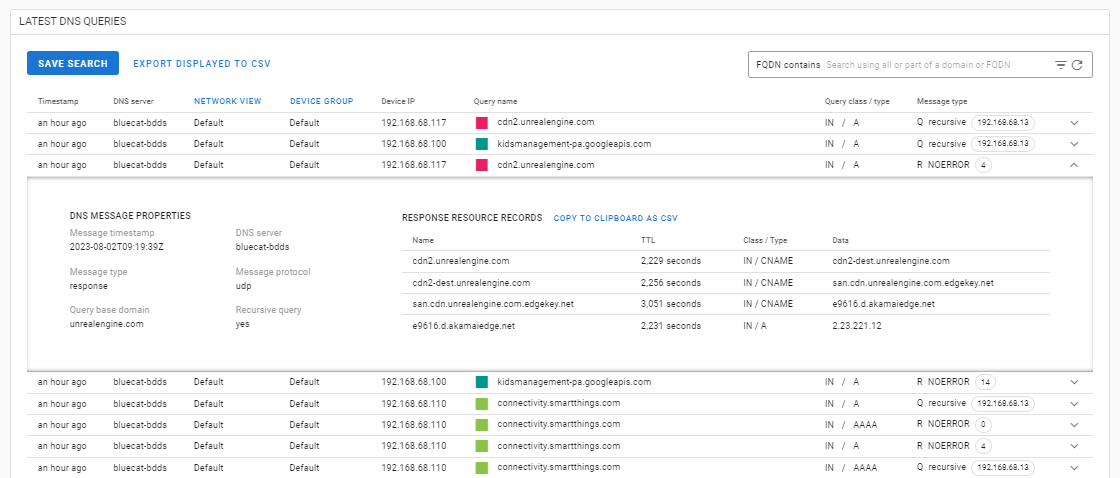1120x478 pixels.
Task: Click the 3,051 seconds TTL value
Action: [671, 304]
